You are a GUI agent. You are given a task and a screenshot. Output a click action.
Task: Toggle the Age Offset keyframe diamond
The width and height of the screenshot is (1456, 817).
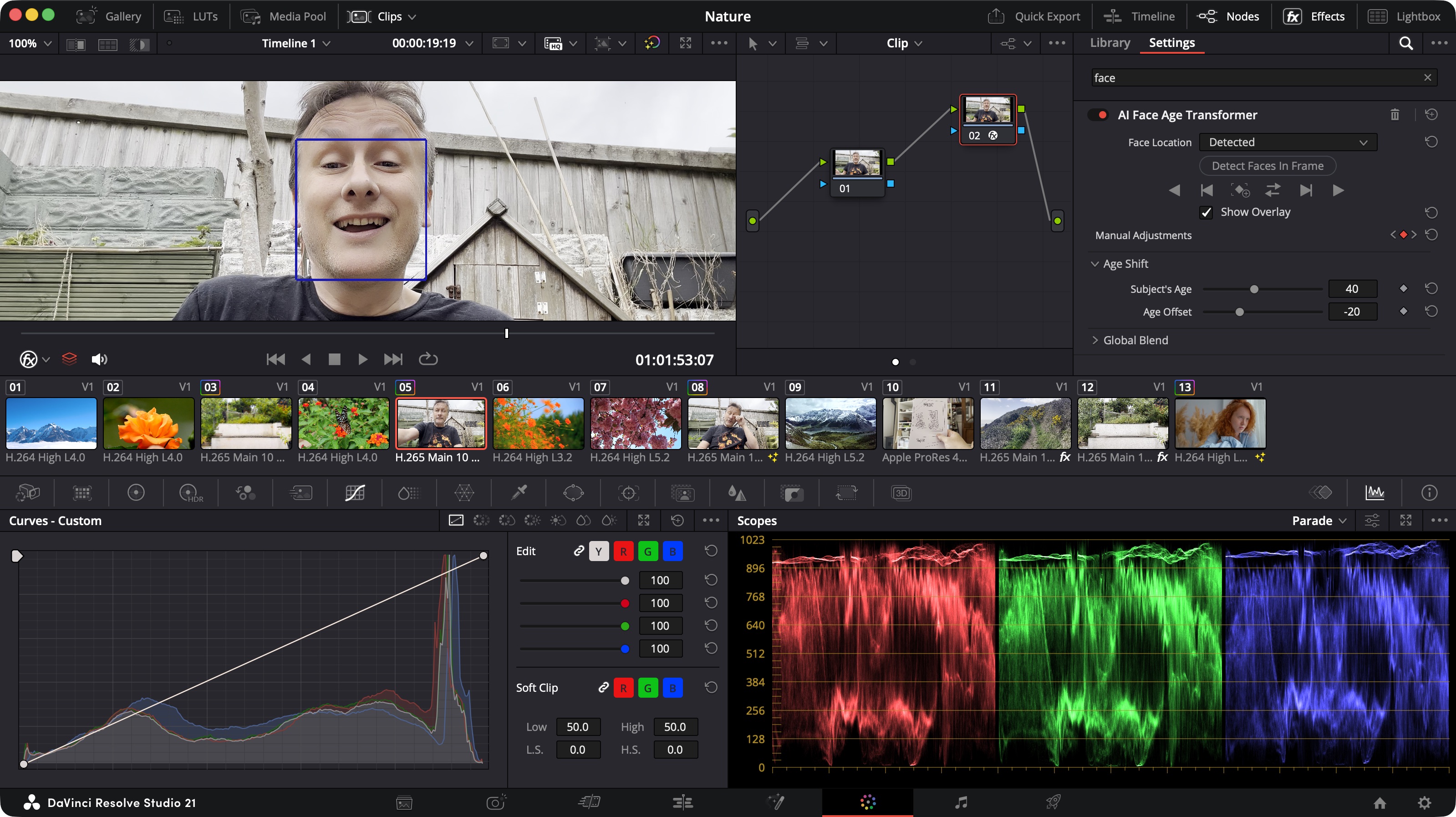click(x=1403, y=311)
